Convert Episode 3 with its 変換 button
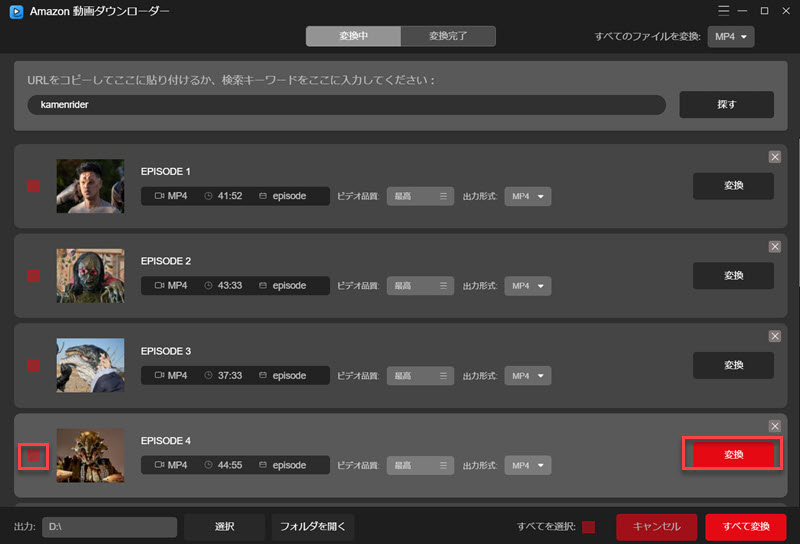This screenshot has height=544, width=800. (733, 365)
